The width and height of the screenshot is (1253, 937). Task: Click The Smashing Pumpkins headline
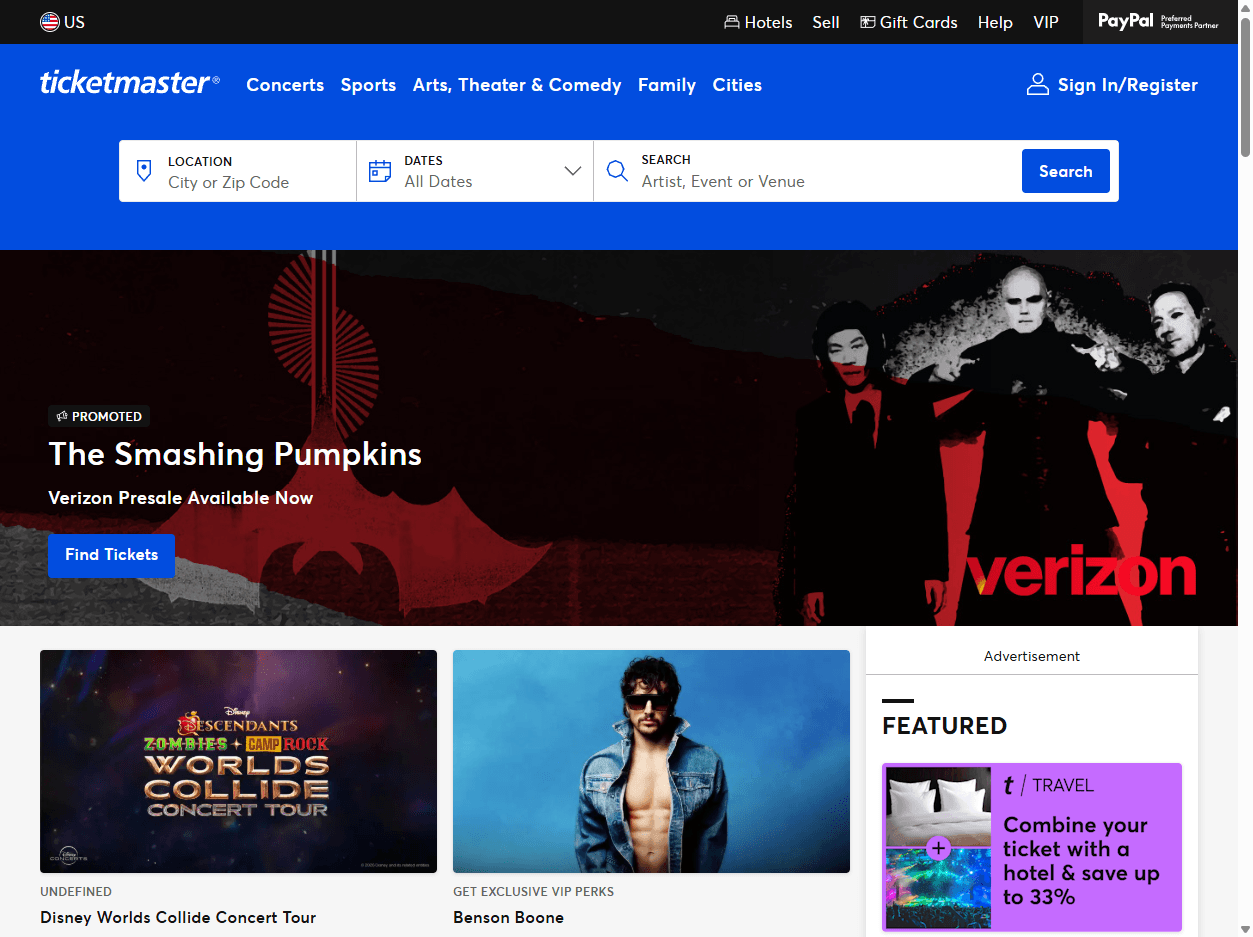pyautogui.click(x=235, y=454)
